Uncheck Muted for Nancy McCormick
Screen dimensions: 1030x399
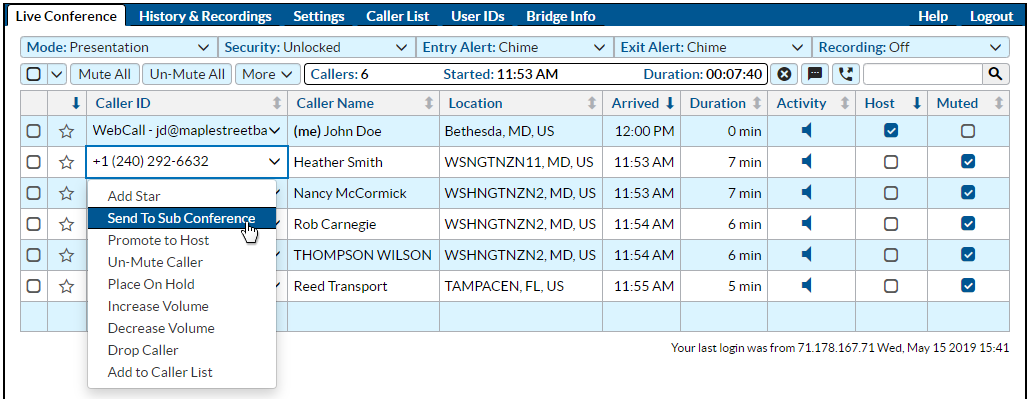coord(968,193)
